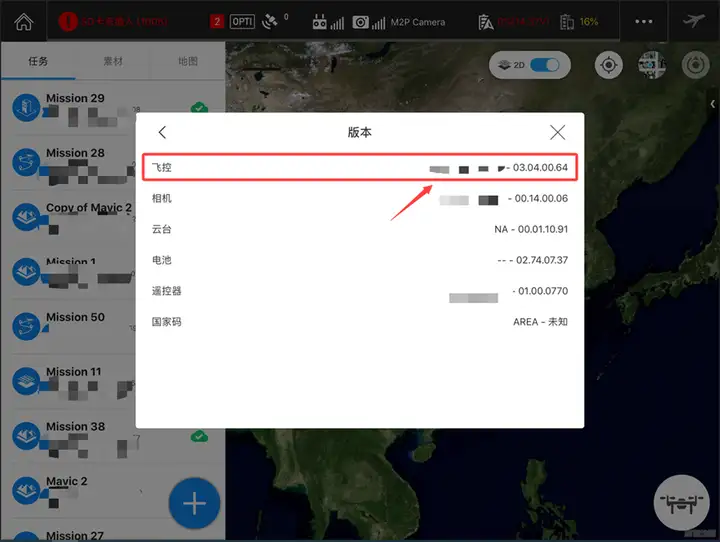Select the 国家码 row
Image resolution: width=720 pixels, height=542 pixels.
[x=360, y=322]
